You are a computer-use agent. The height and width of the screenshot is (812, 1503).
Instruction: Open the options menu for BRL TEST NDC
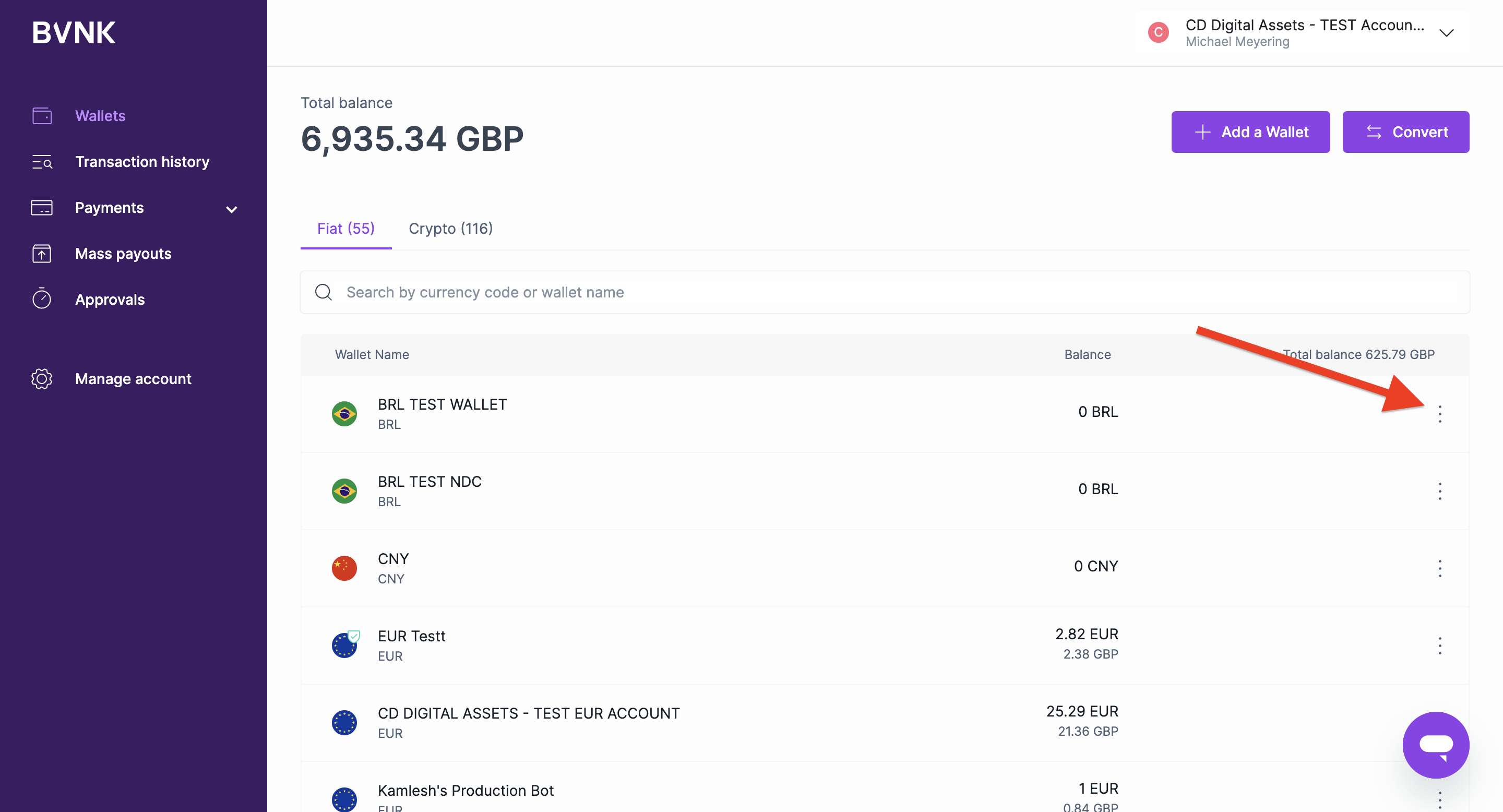[x=1439, y=491]
